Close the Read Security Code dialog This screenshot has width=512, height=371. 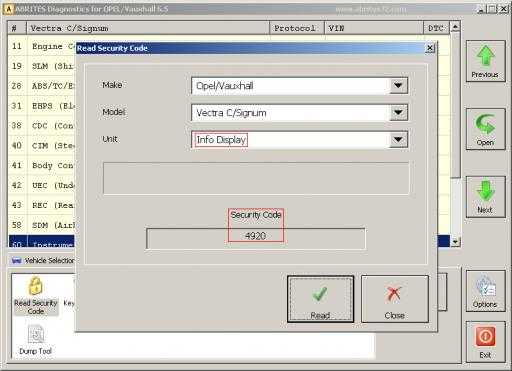(430, 48)
